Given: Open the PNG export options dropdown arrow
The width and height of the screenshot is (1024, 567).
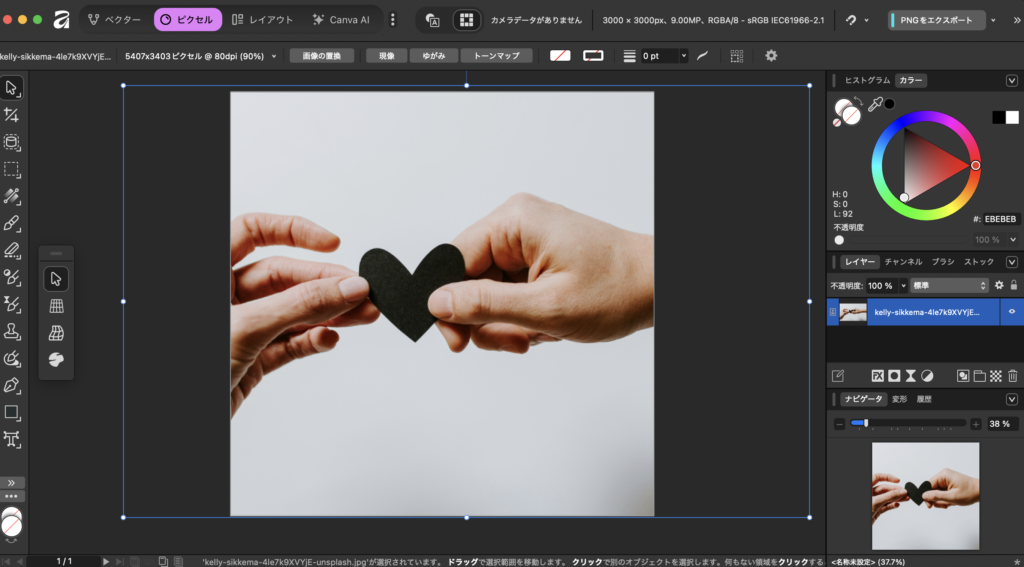Looking at the screenshot, I should [993, 20].
